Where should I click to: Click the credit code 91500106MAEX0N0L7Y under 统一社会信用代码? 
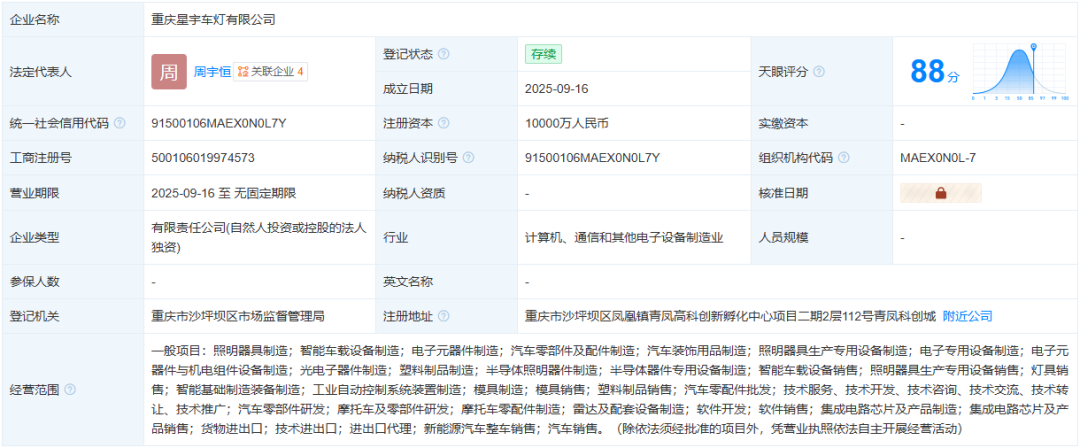tap(218, 123)
